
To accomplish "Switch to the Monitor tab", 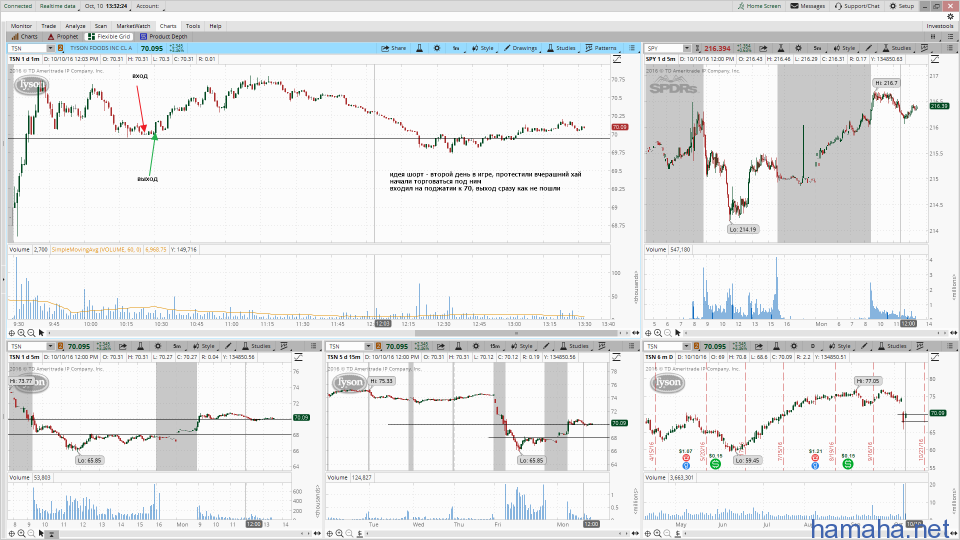I will click(x=21, y=26).
